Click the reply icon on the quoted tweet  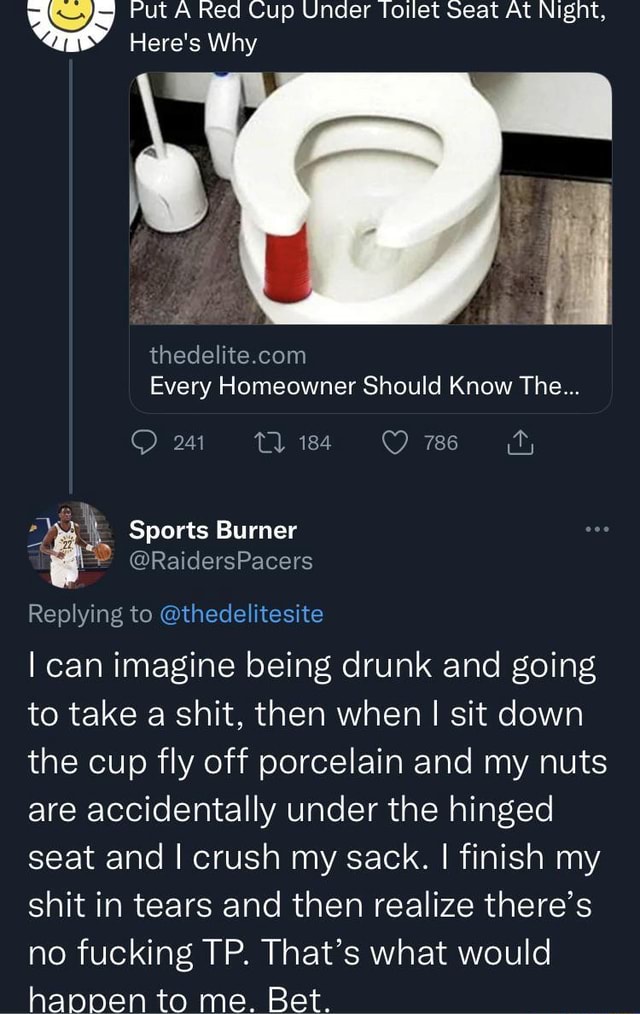click(x=147, y=443)
